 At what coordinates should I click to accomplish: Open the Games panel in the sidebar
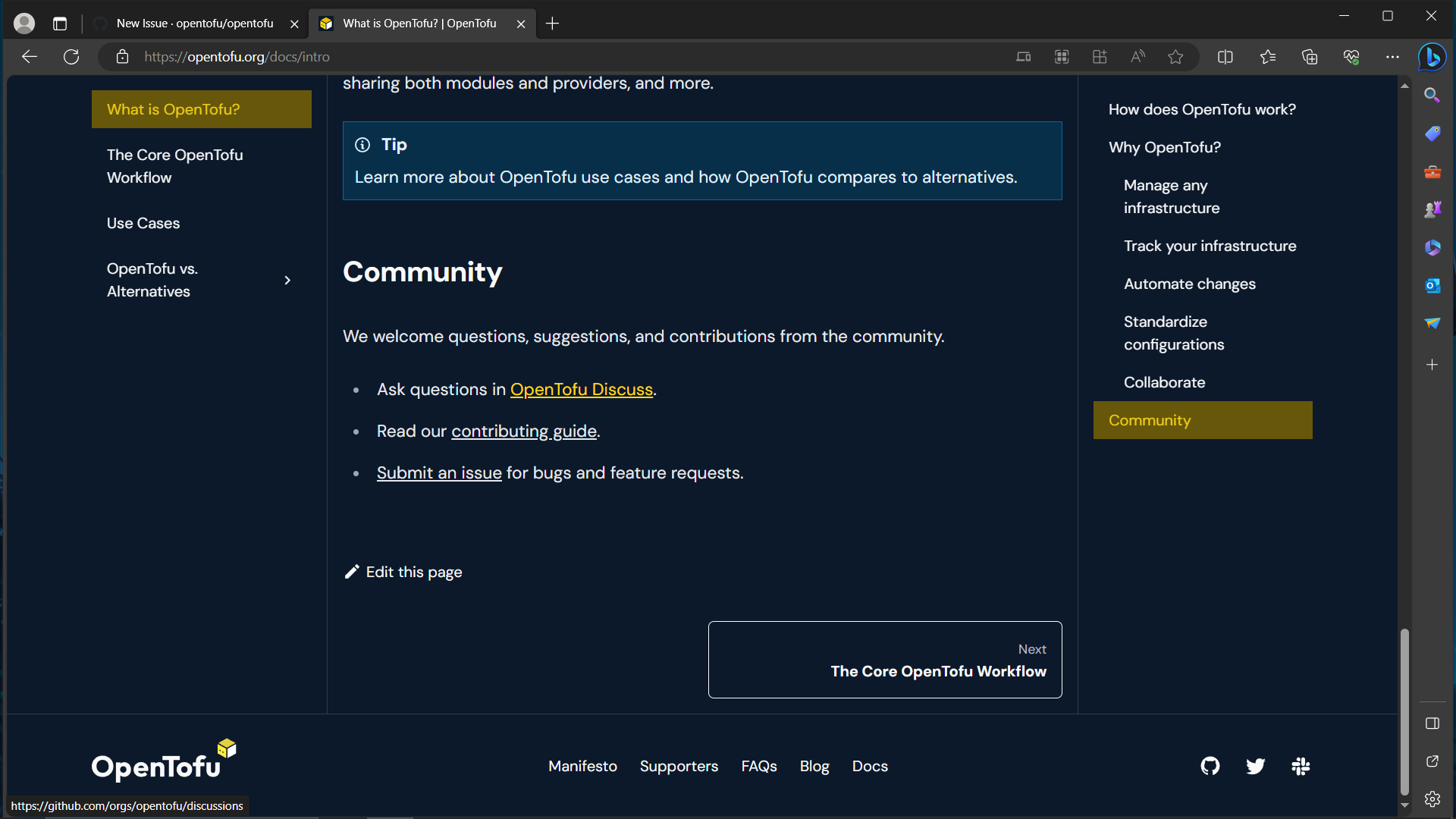pyautogui.click(x=1432, y=209)
